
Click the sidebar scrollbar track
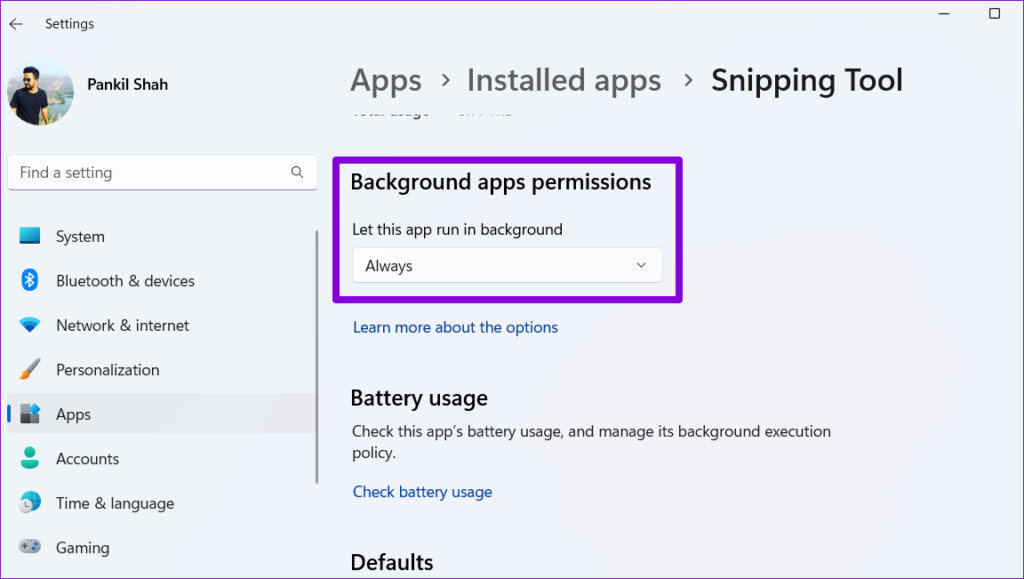pos(316,350)
